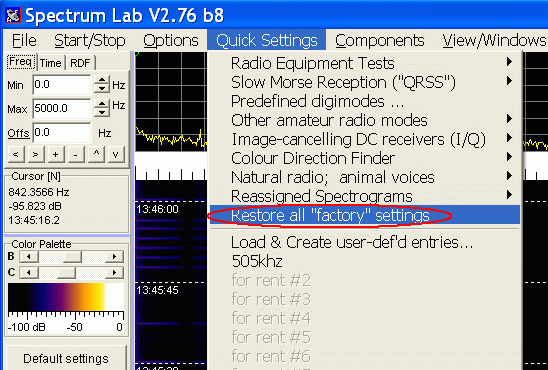This screenshot has width=548, height=370.
Task: Click brightness B slider right arrow
Action: [x=114, y=257]
